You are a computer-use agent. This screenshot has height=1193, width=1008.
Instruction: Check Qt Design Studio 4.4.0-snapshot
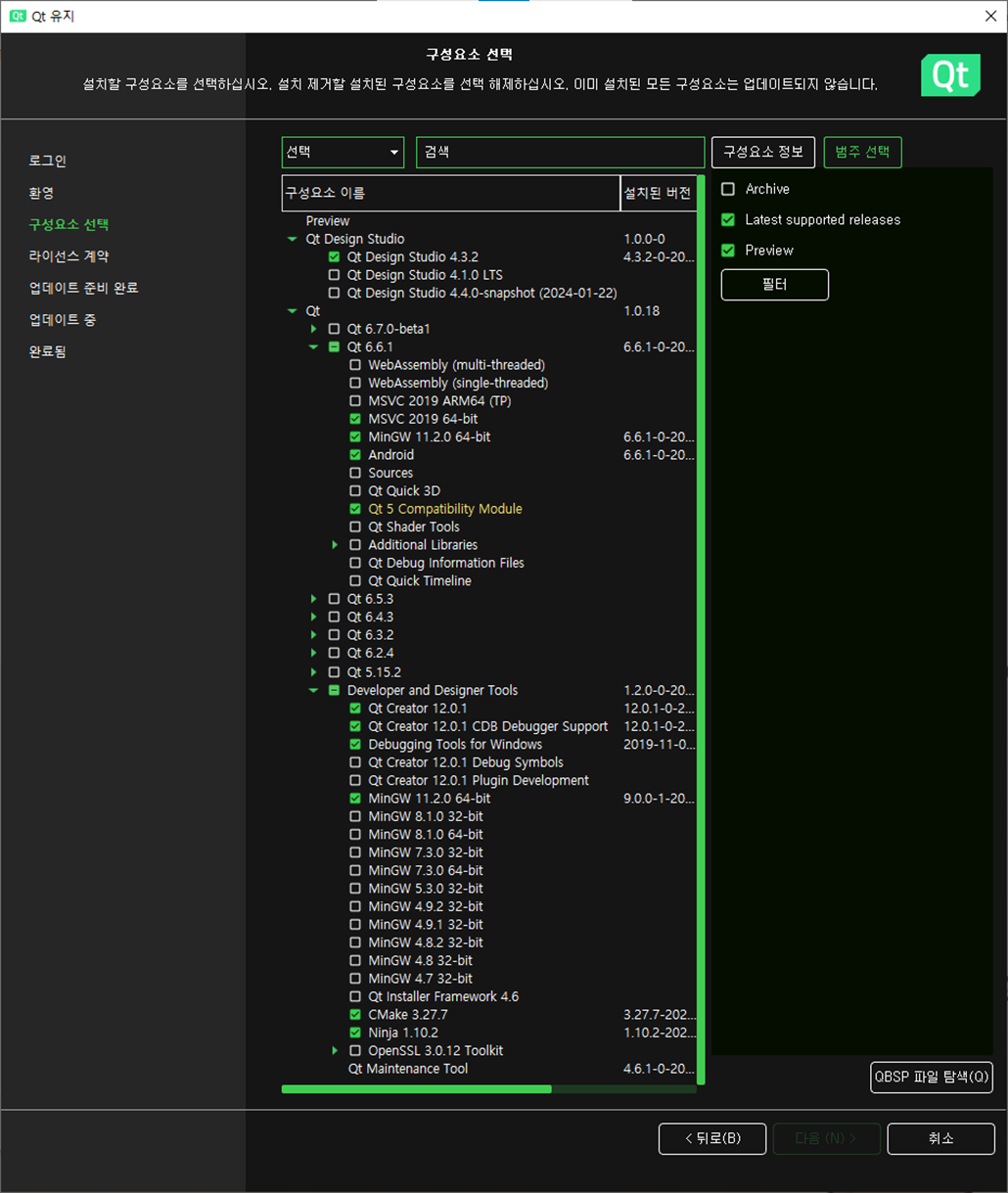click(x=335, y=293)
